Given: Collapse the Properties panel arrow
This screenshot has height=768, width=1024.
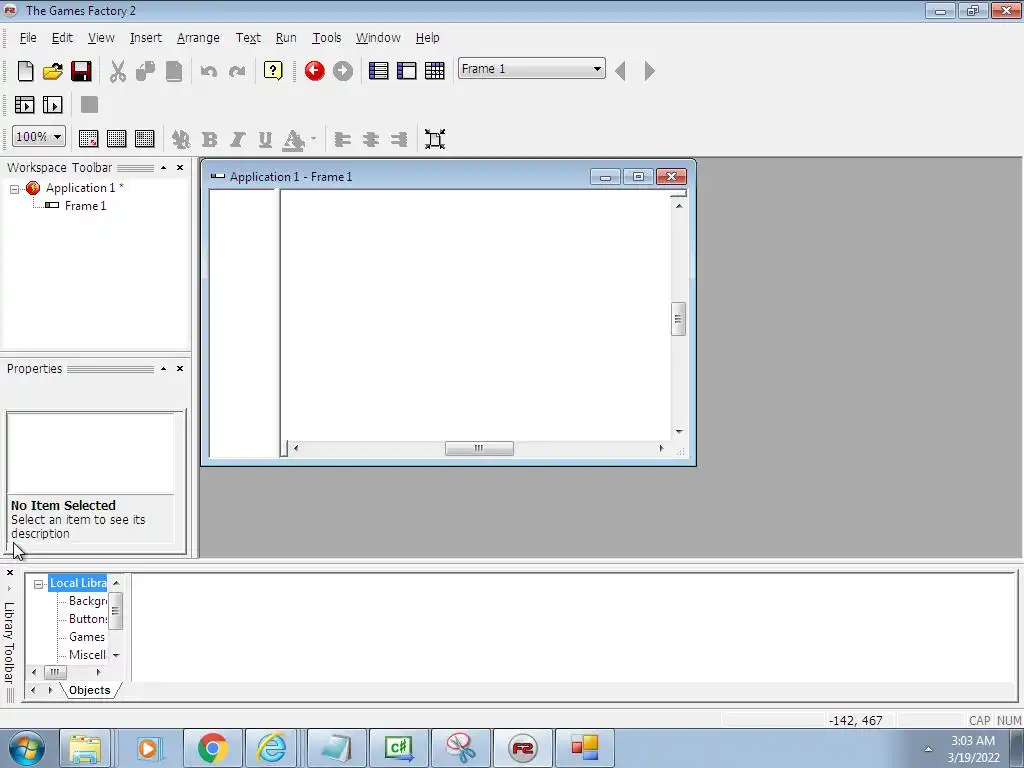Looking at the screenshot, I should [163, 369].
